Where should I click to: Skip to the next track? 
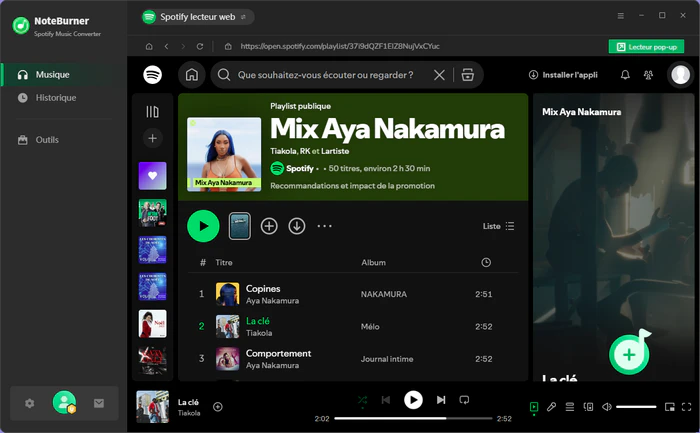tap(441, 400)
